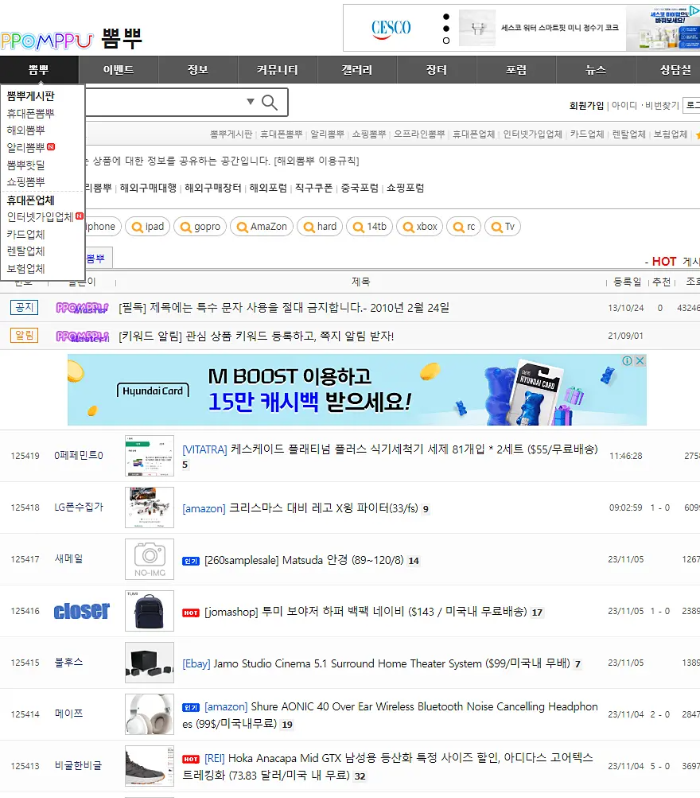Open the 포럼 menu tab
This screenshot has width=700, height=798.
point(516,70)
